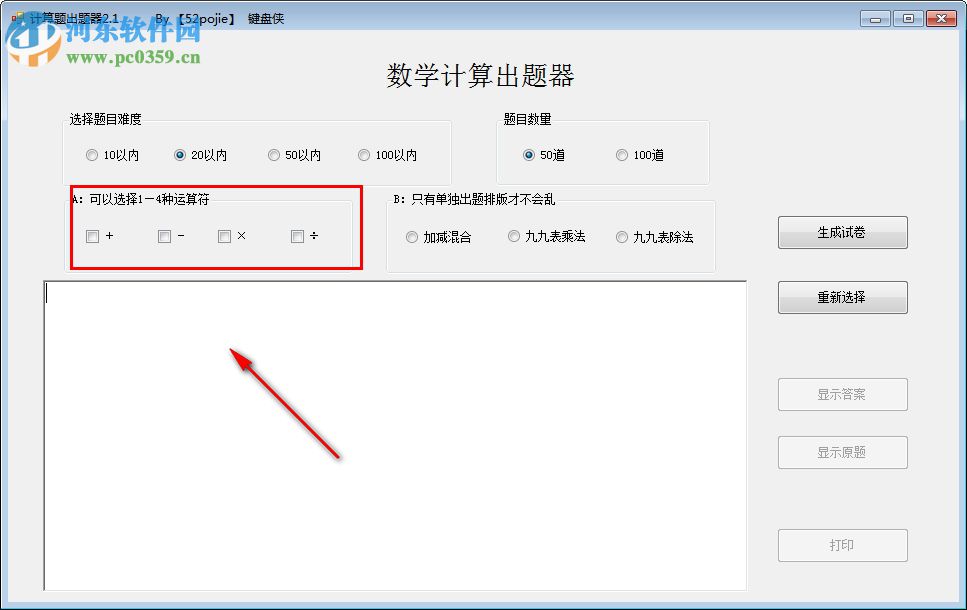Enable the ÷ division operator checkbox
967x610 pixels.
(x=296, y=236)
